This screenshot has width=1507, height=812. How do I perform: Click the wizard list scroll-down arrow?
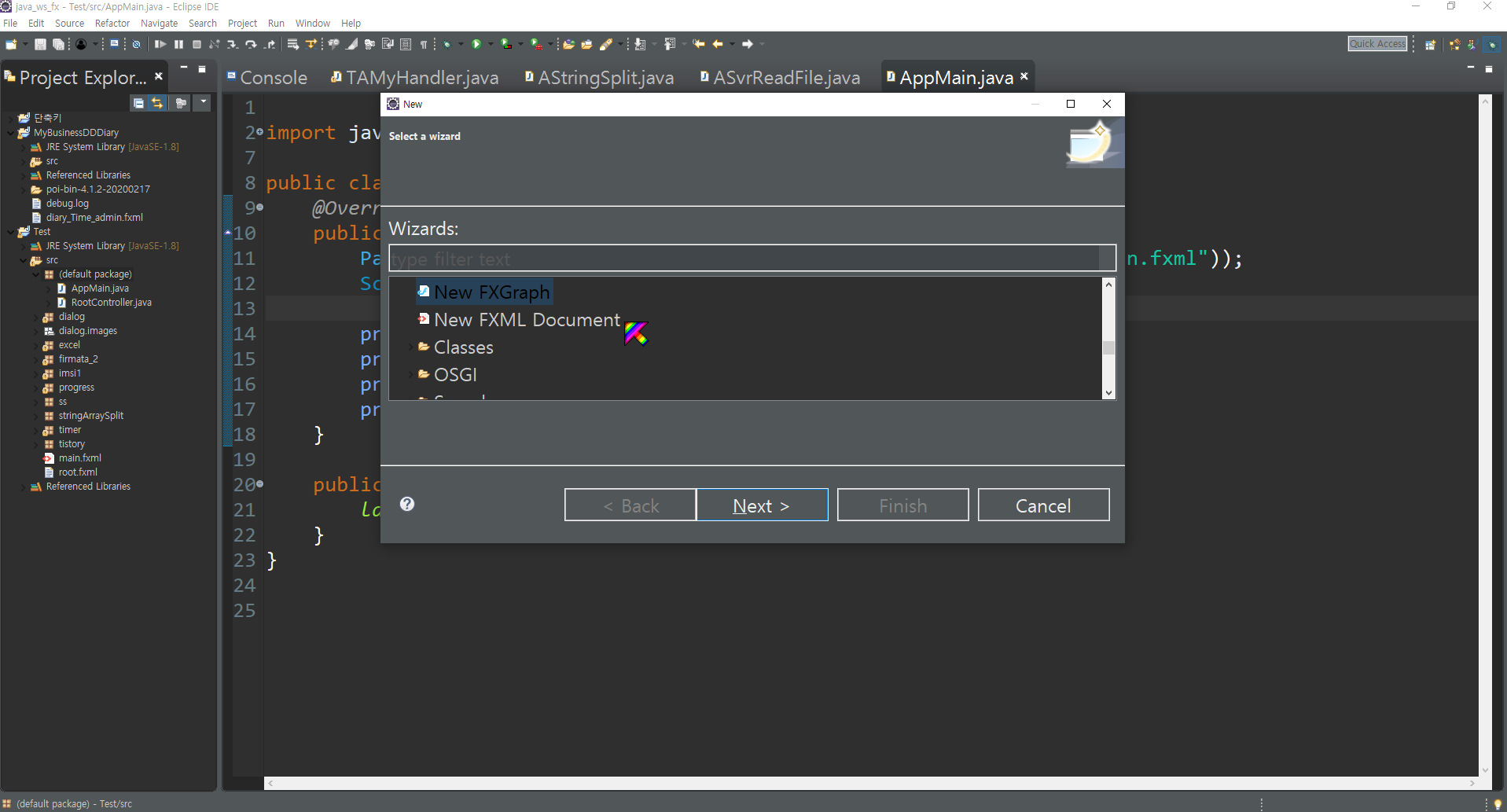pyautogui.click(x=1108, y=393)
